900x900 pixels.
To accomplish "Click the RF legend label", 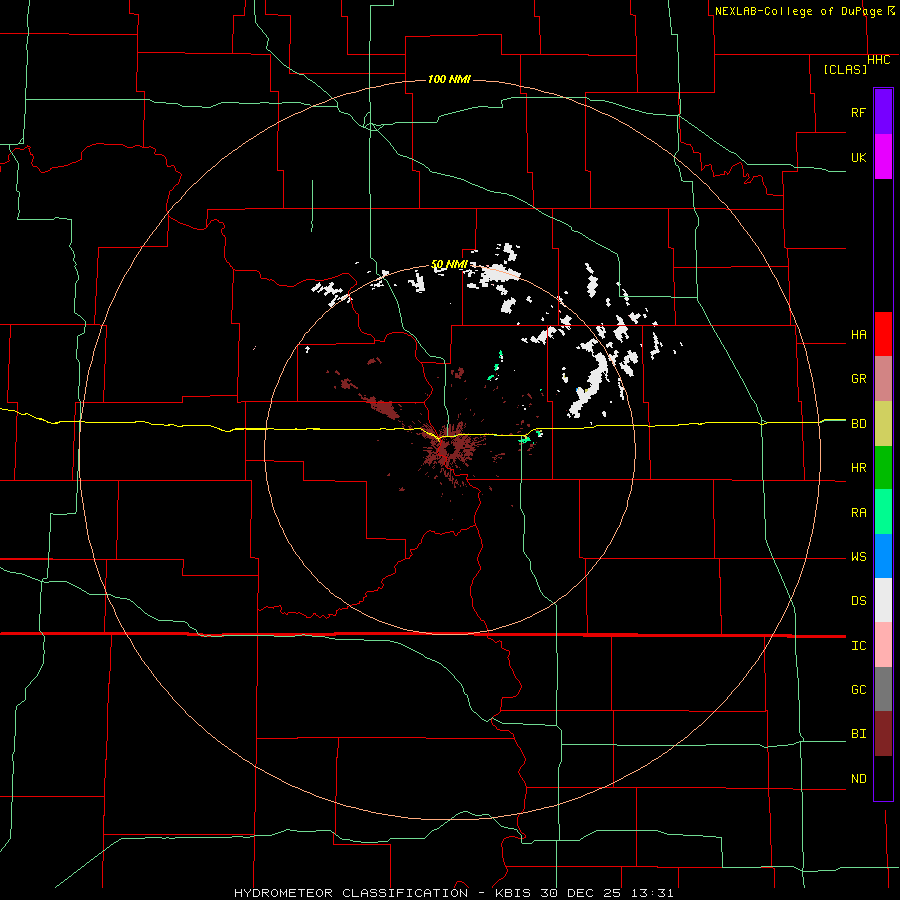I will pos(858,112).
